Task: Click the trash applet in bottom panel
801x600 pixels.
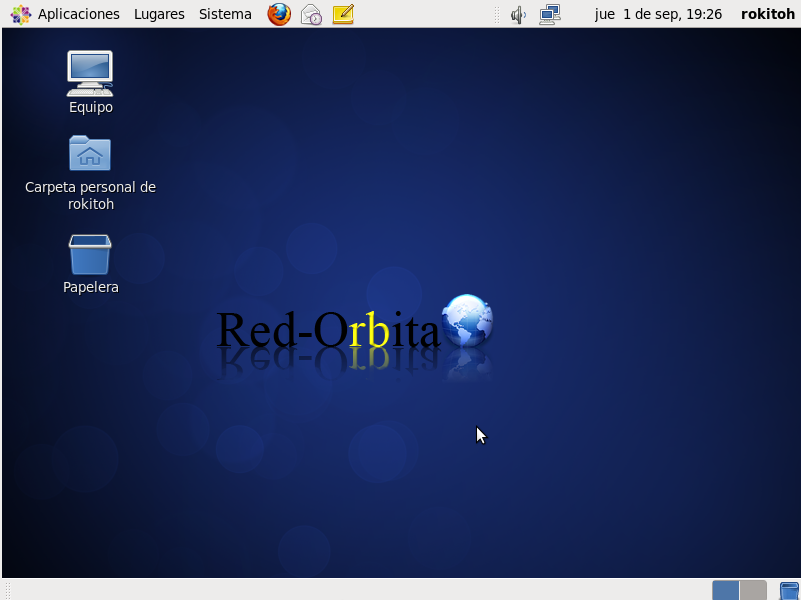Action: pyautogui.click(x=789, y=591)
